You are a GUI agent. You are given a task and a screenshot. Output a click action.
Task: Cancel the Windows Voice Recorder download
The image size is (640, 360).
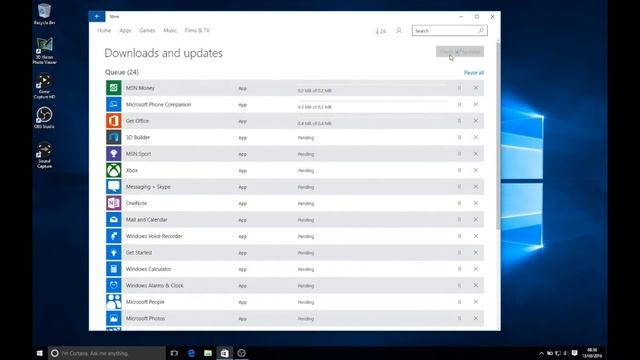coord(476,236)
